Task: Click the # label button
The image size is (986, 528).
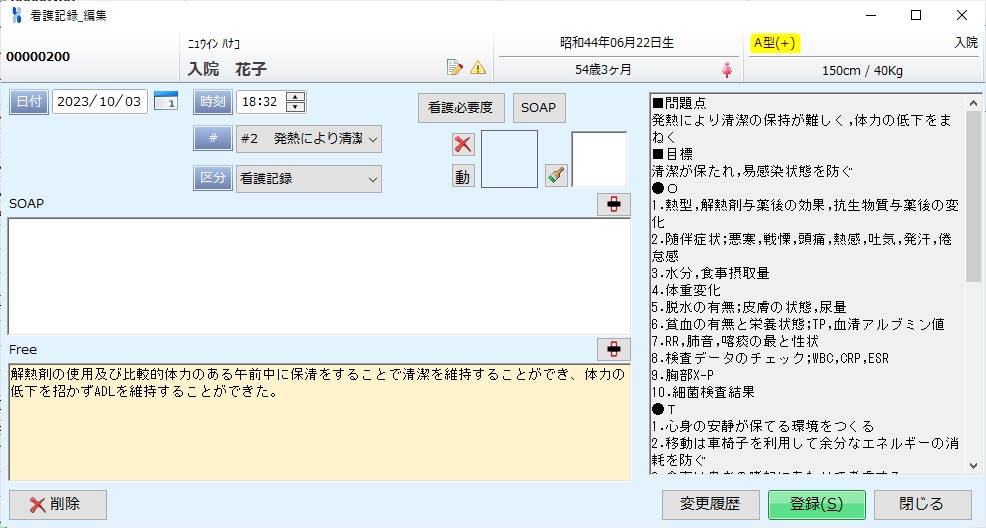Action: [213, 138]
